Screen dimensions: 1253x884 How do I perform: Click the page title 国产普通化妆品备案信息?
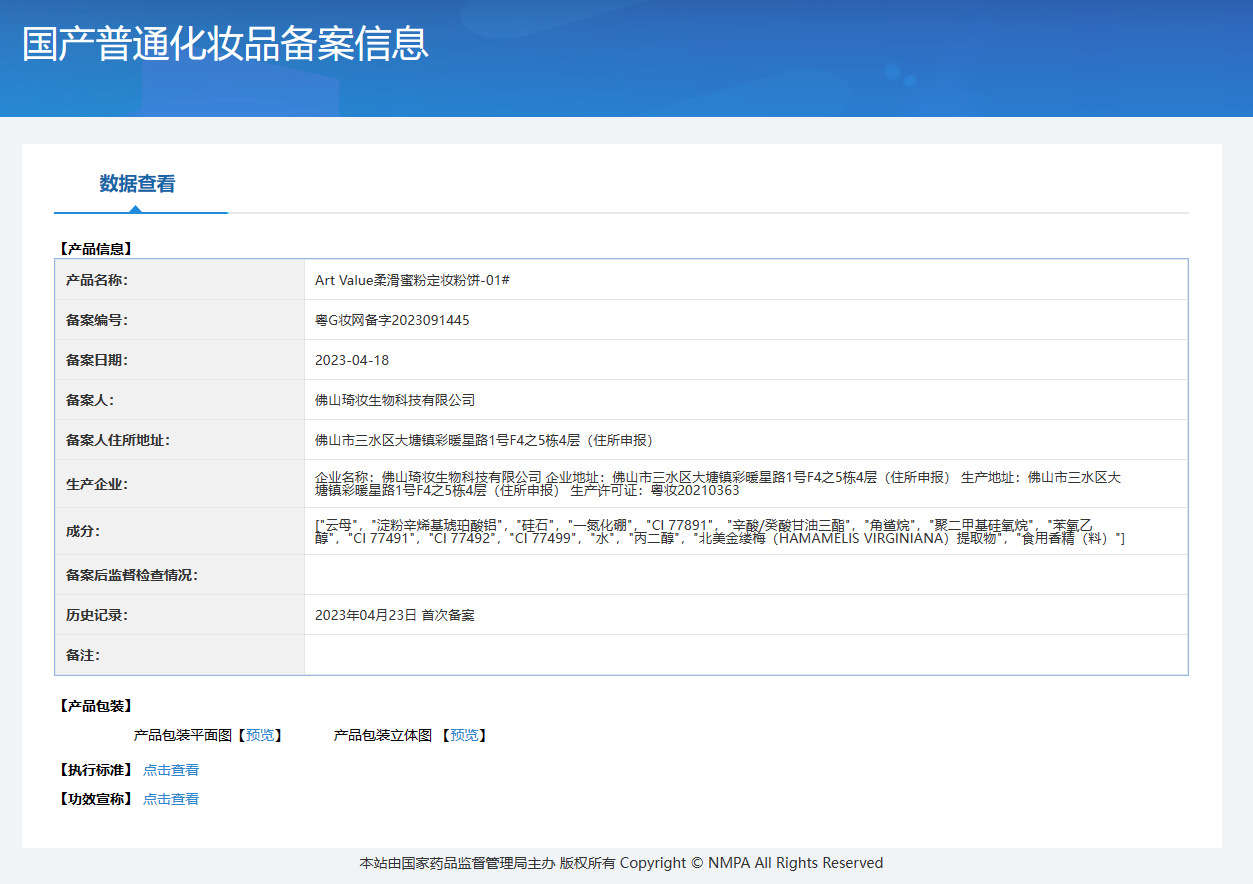225,44
